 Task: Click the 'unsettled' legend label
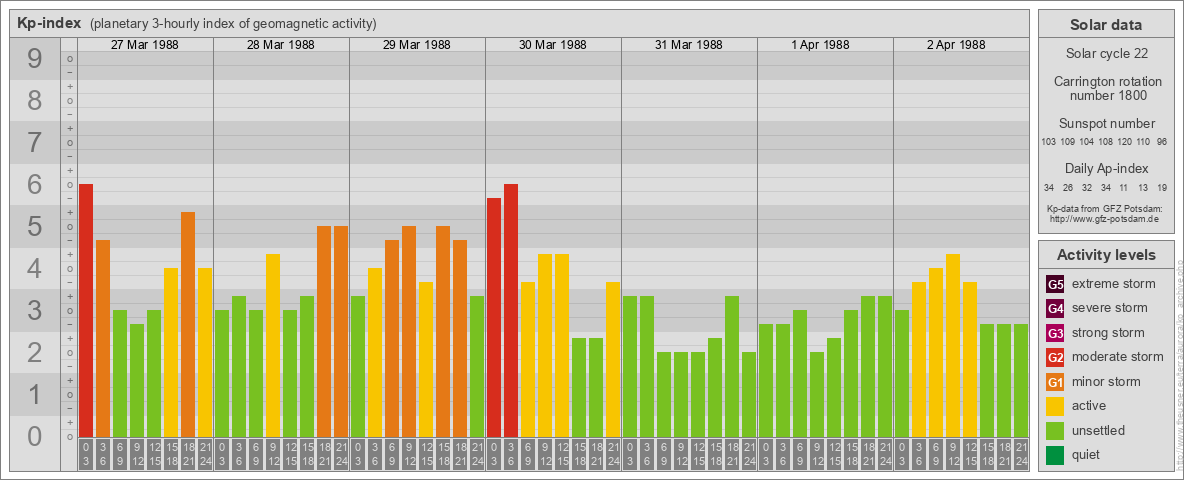point(1100,430)
